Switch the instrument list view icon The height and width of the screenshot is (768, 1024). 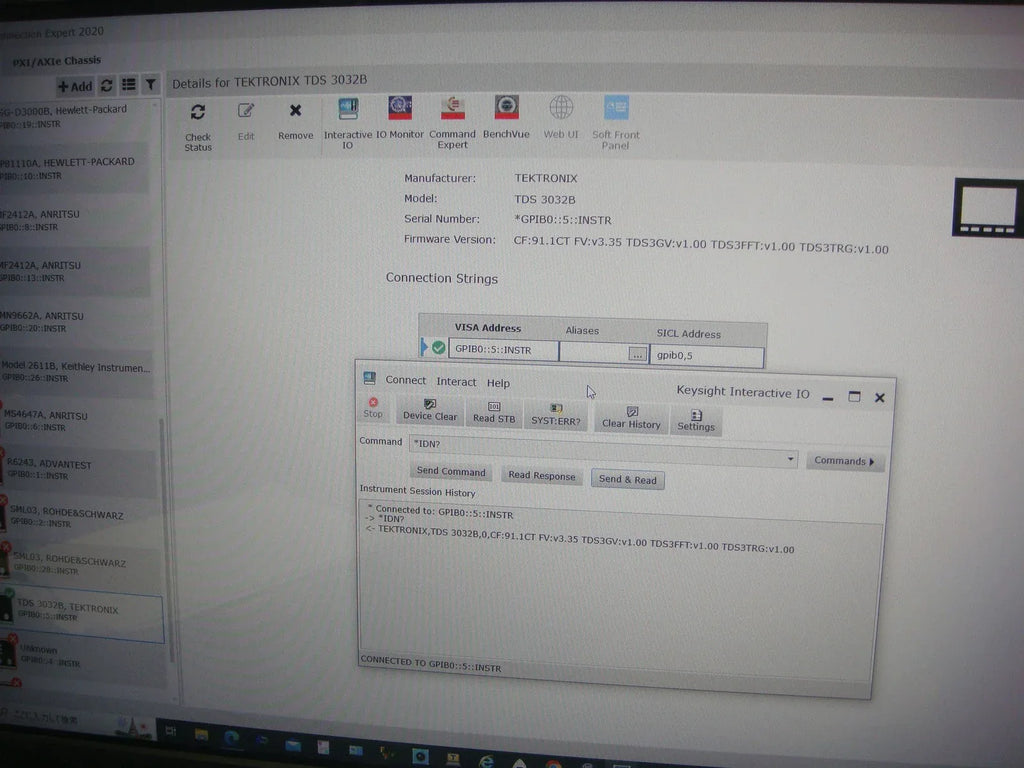[x=129, y=85]
